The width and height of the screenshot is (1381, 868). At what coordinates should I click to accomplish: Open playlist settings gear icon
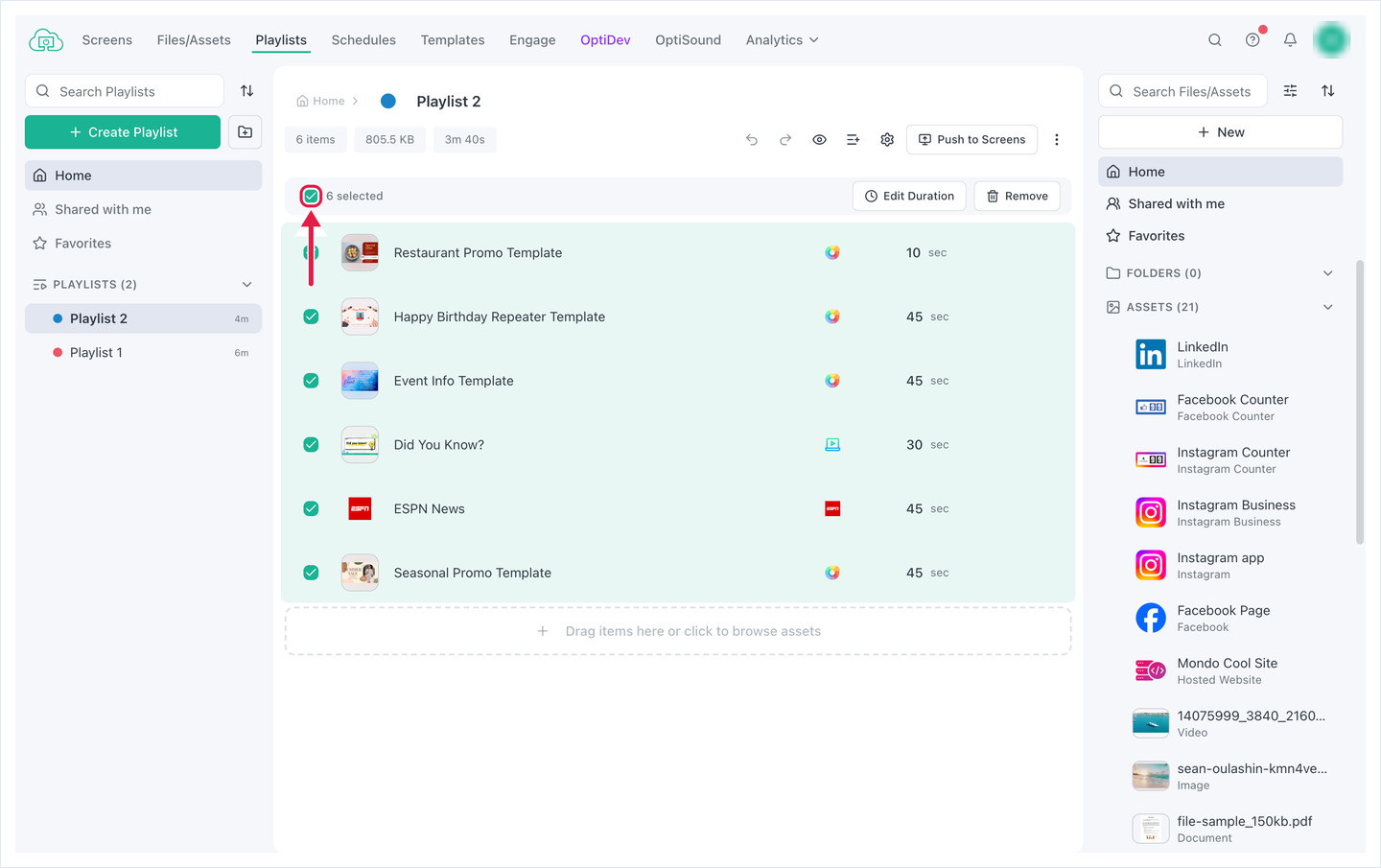[887, 140]
